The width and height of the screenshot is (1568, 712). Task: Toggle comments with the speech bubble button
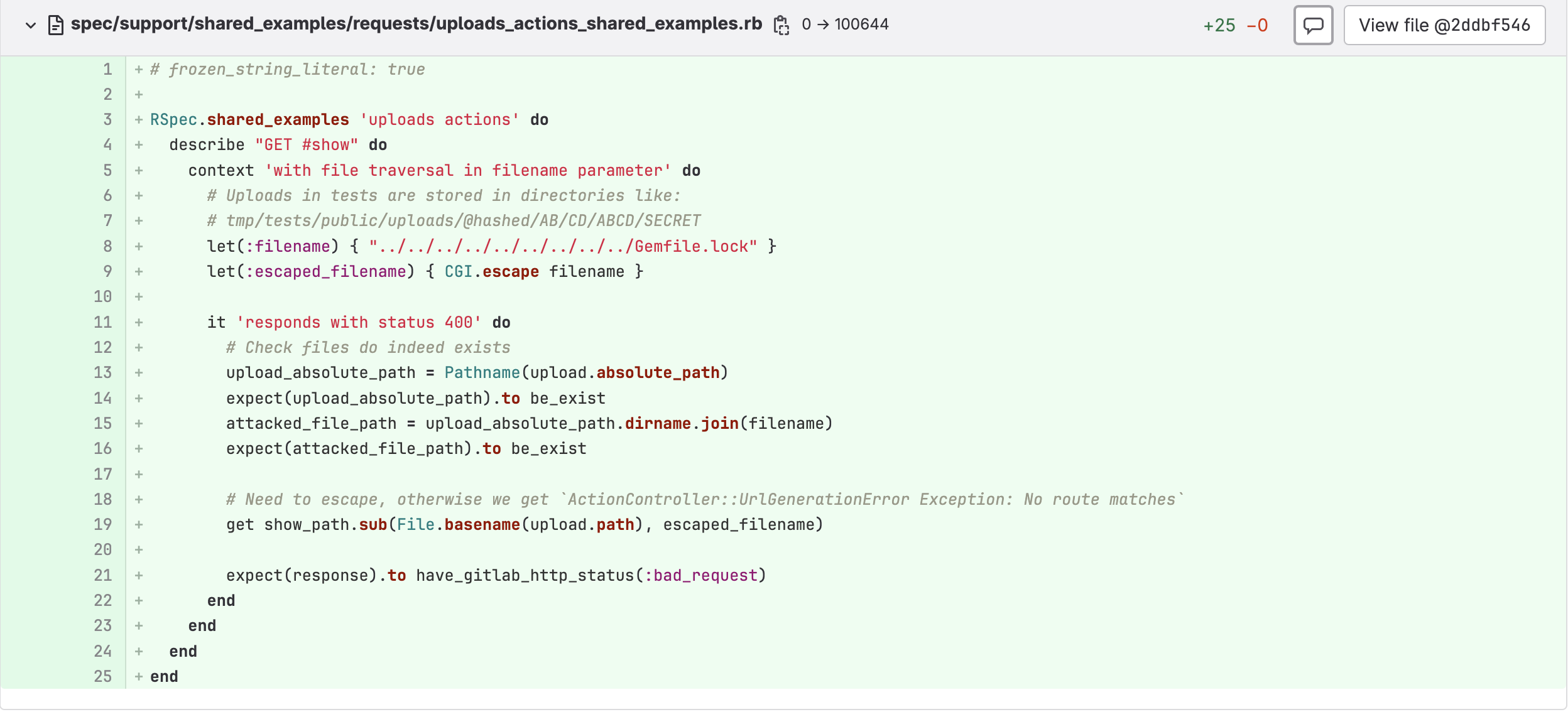tap(1313, 25)
